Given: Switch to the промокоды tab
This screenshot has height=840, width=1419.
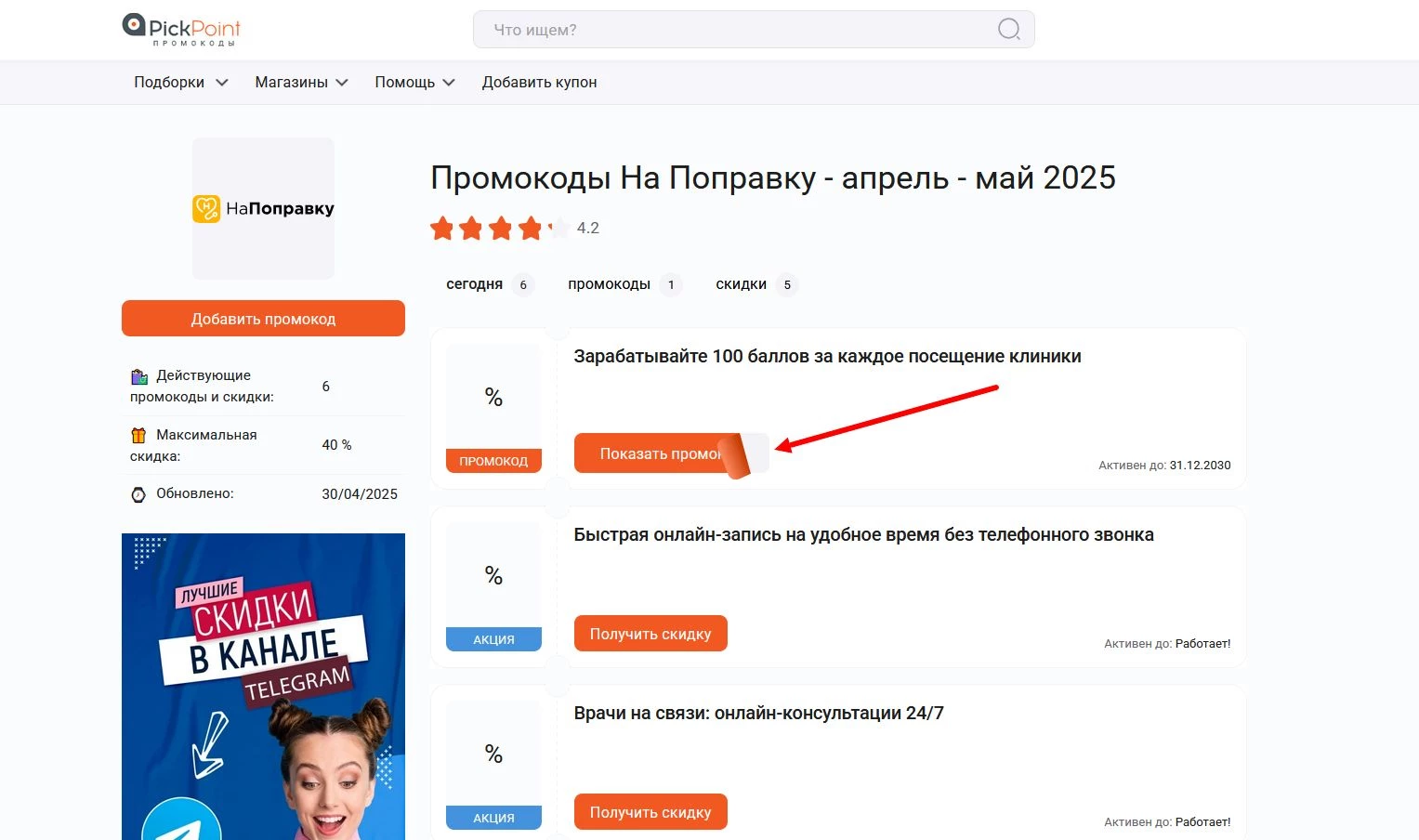Looking at the screenshot, I should coord(624,284).
